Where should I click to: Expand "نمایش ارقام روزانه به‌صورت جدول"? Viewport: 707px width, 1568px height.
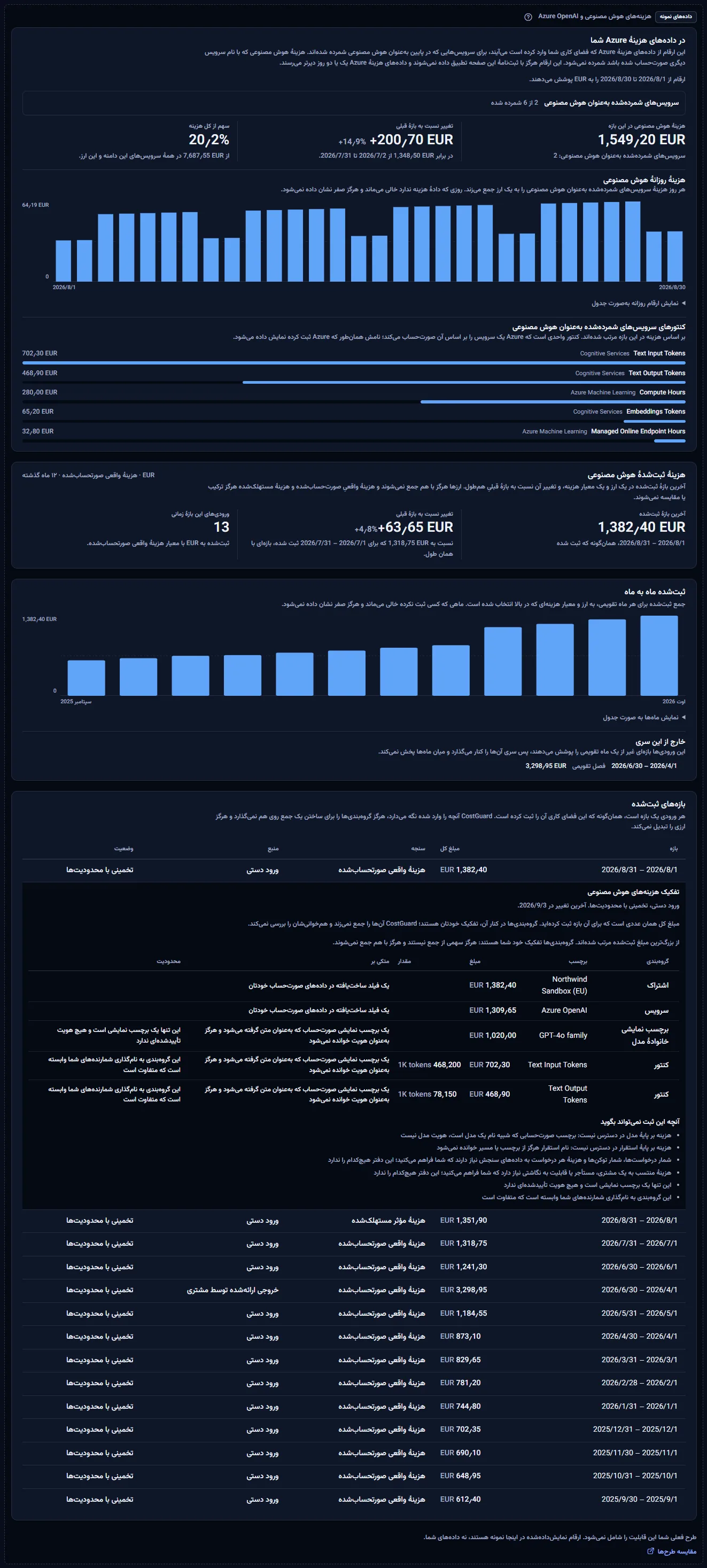(x=638, y=303)
